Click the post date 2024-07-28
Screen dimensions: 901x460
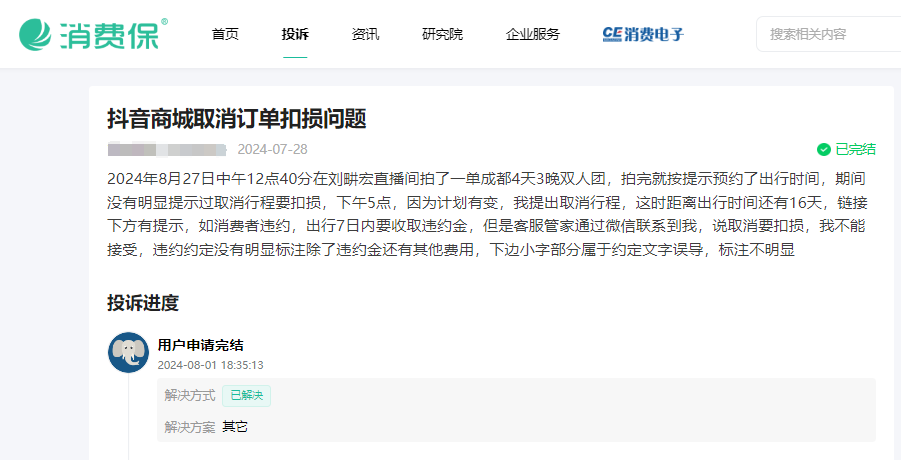click(x=272, y=149)
